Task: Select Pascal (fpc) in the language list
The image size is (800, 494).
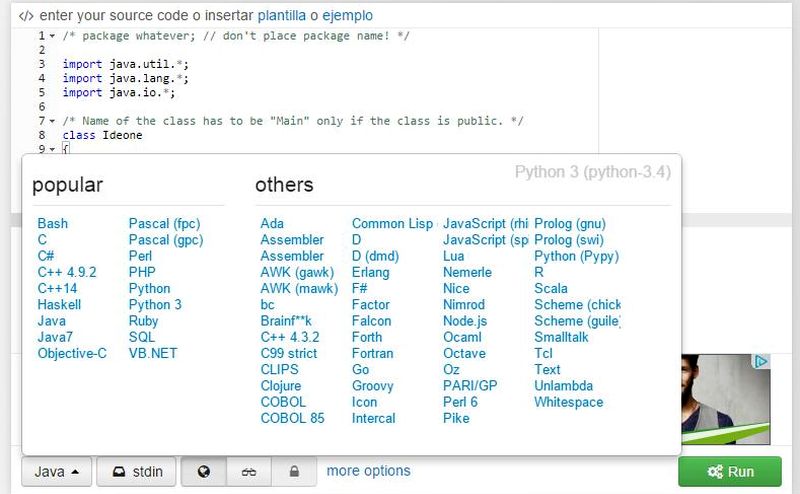Action: click(x=164, y=224)
